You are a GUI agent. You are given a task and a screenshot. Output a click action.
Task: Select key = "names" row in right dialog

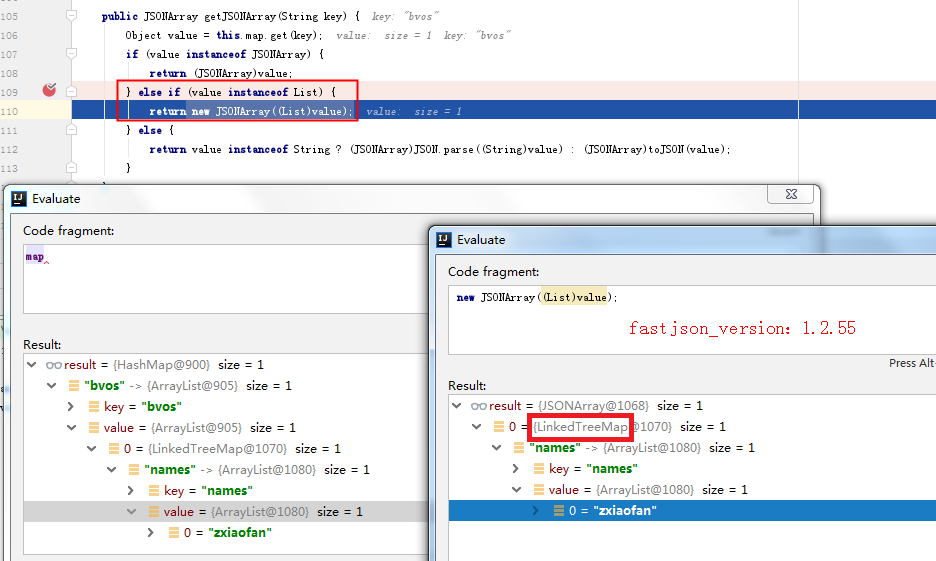692,468
